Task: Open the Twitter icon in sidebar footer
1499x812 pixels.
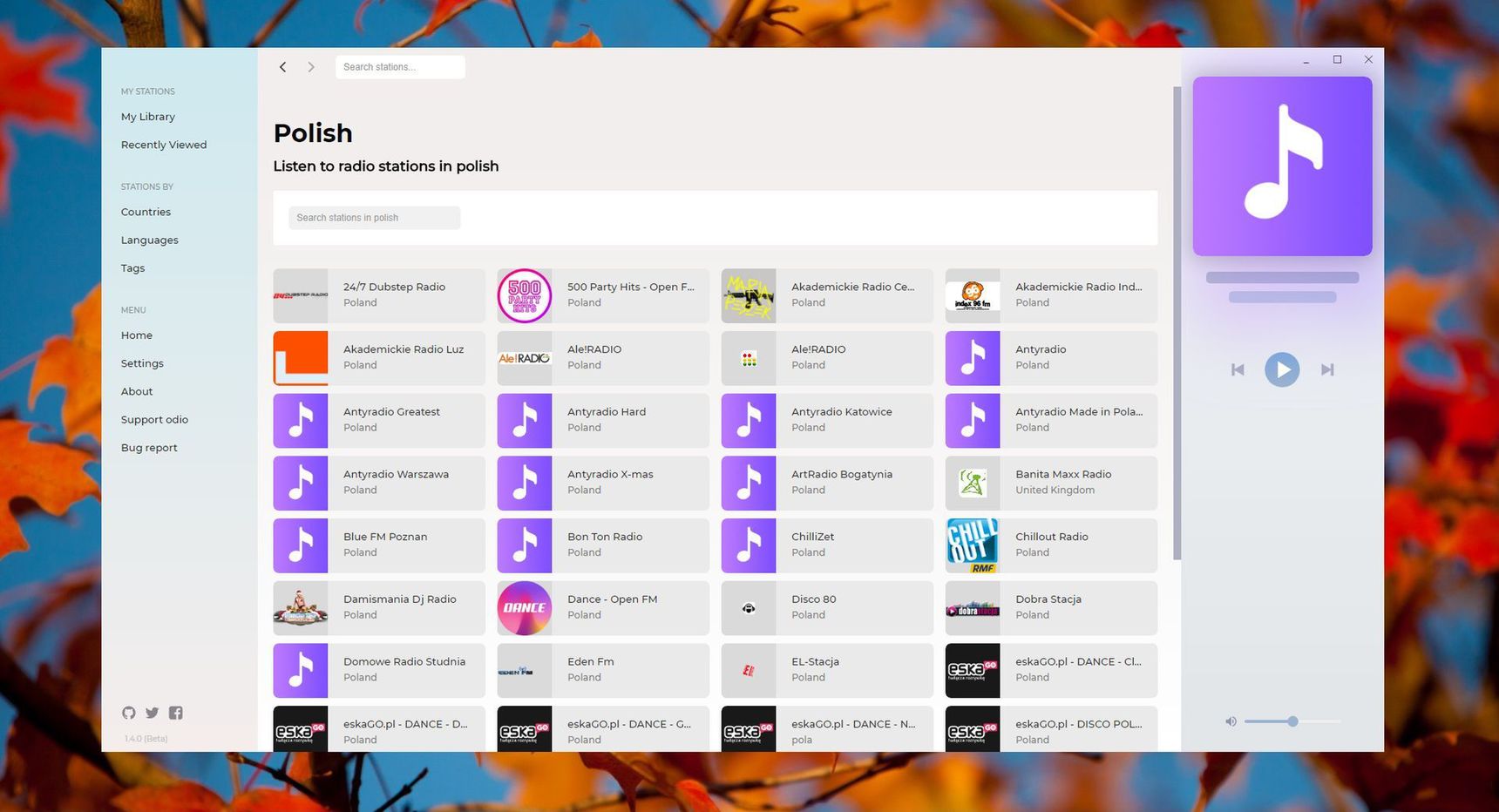Action: (153, 713)
